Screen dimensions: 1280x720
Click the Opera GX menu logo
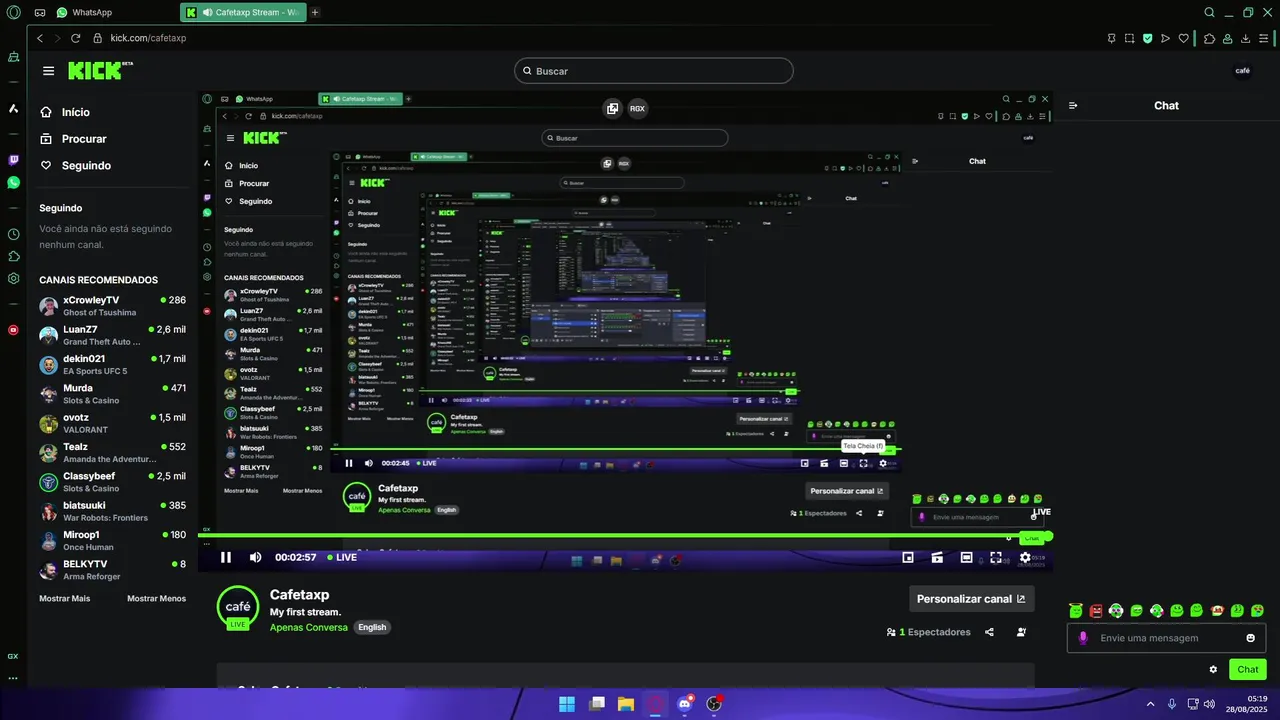[13, 12]
